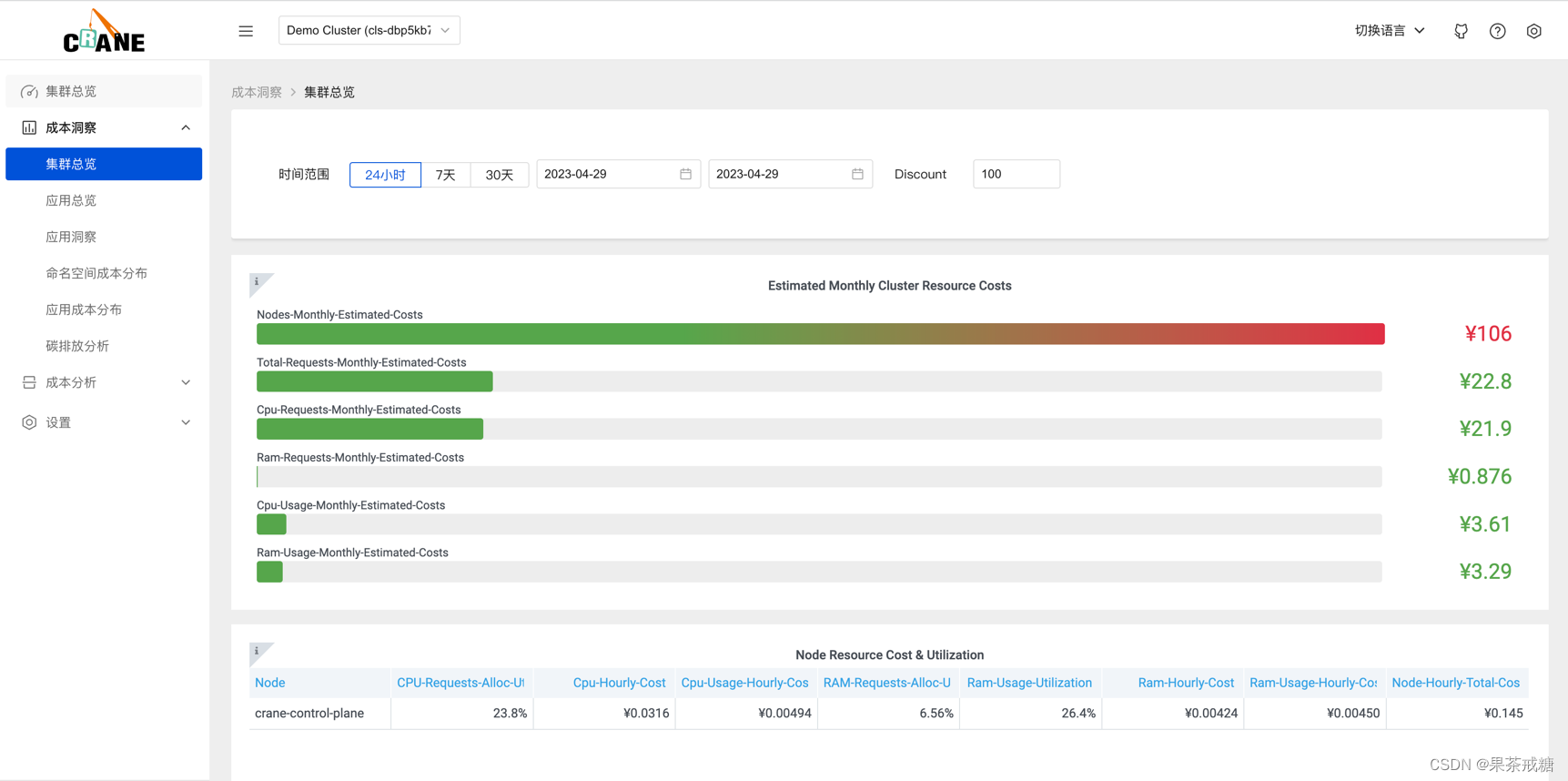Open the settings gear icon in header
This screenshot has width=1568, height=781.
point(1533,31)
